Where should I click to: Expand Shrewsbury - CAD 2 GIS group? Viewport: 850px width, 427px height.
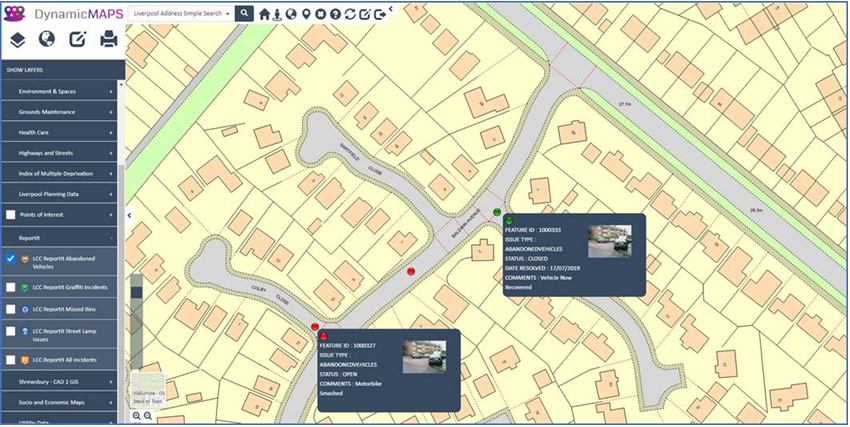pos(59,382)
